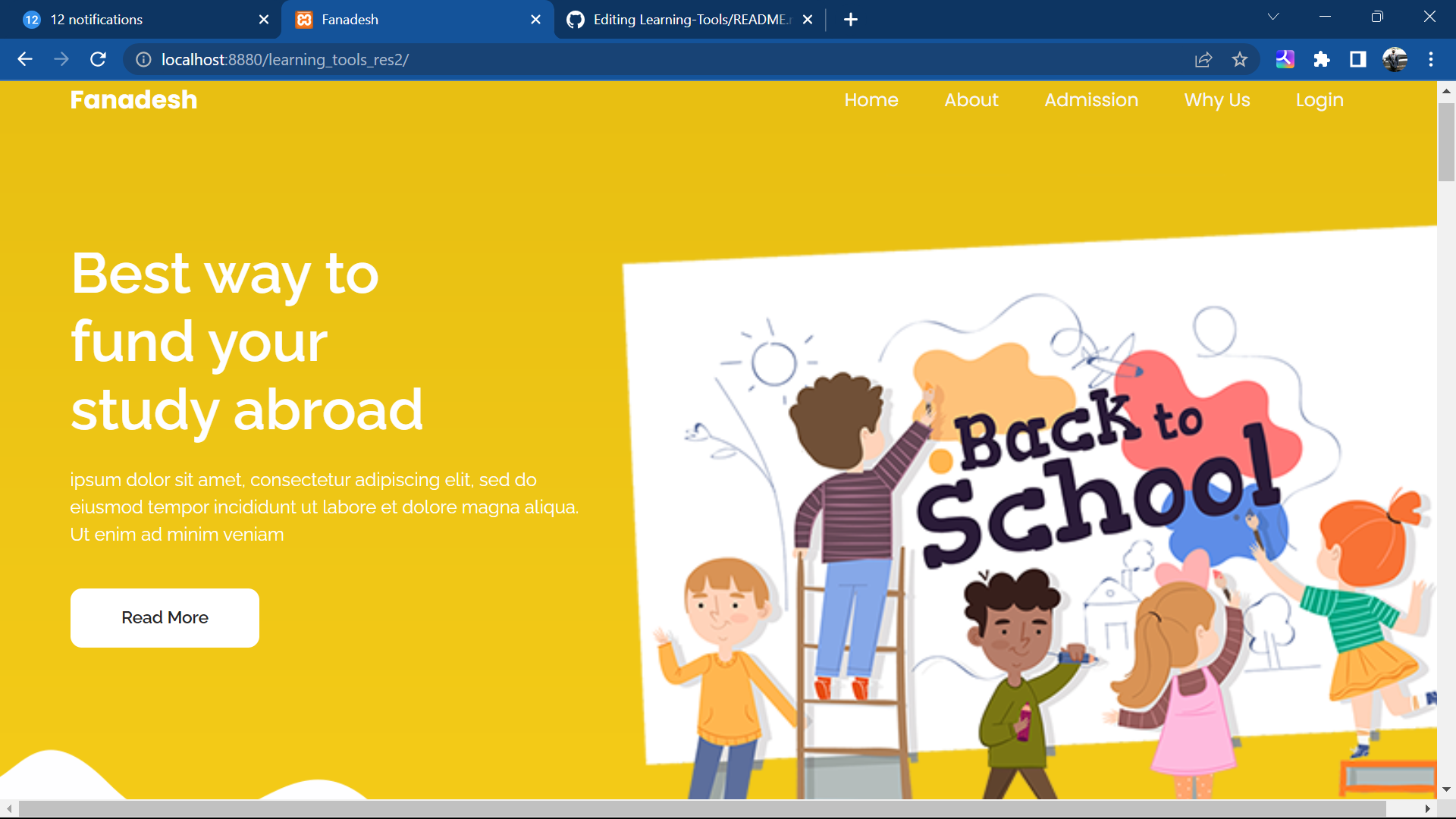Click the browser back arrow
Viewport: 1456px width, 819px height.
click(25, 59)
